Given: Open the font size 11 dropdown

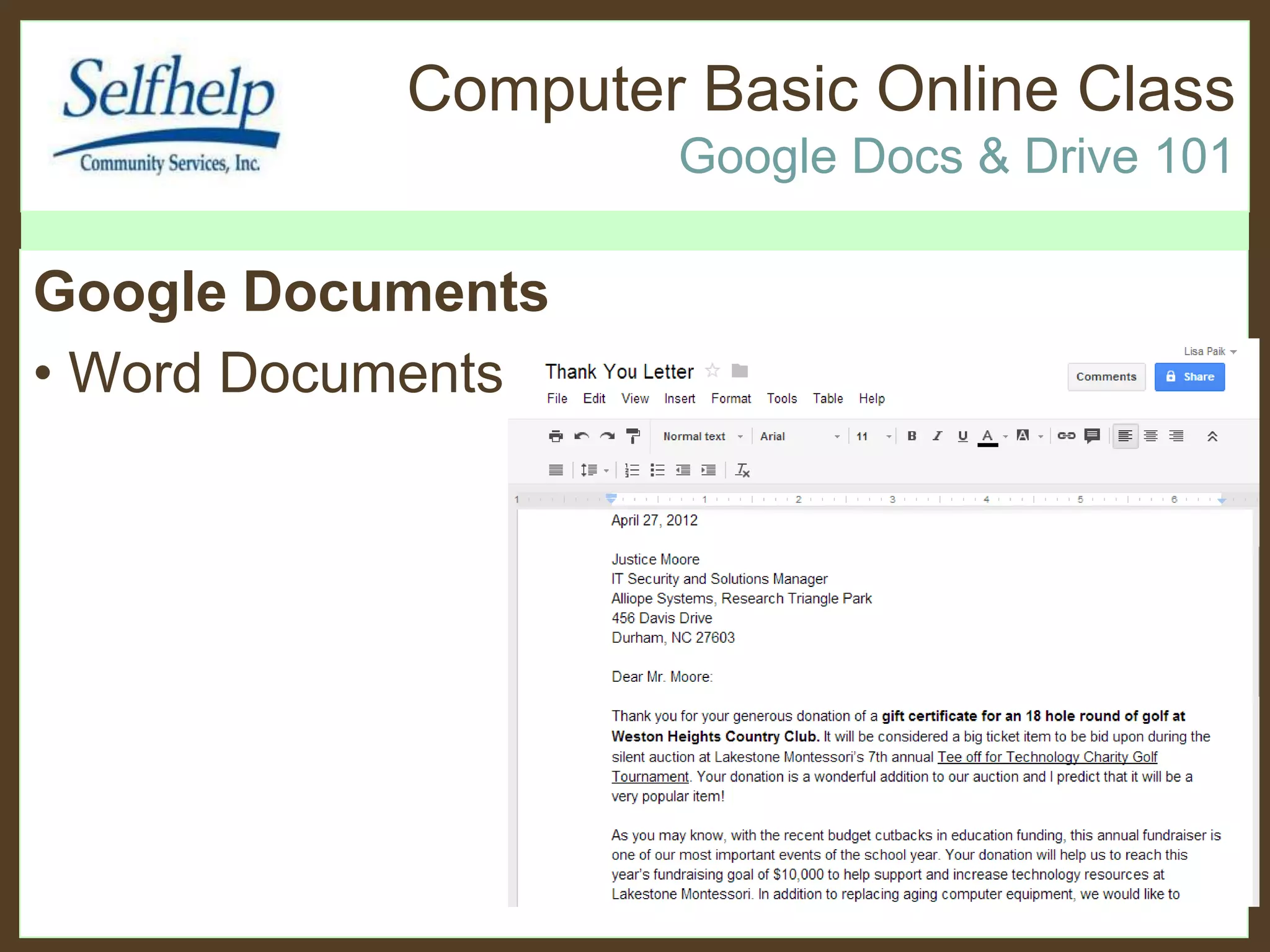Looking at the screenshot, I should point(873,436).
